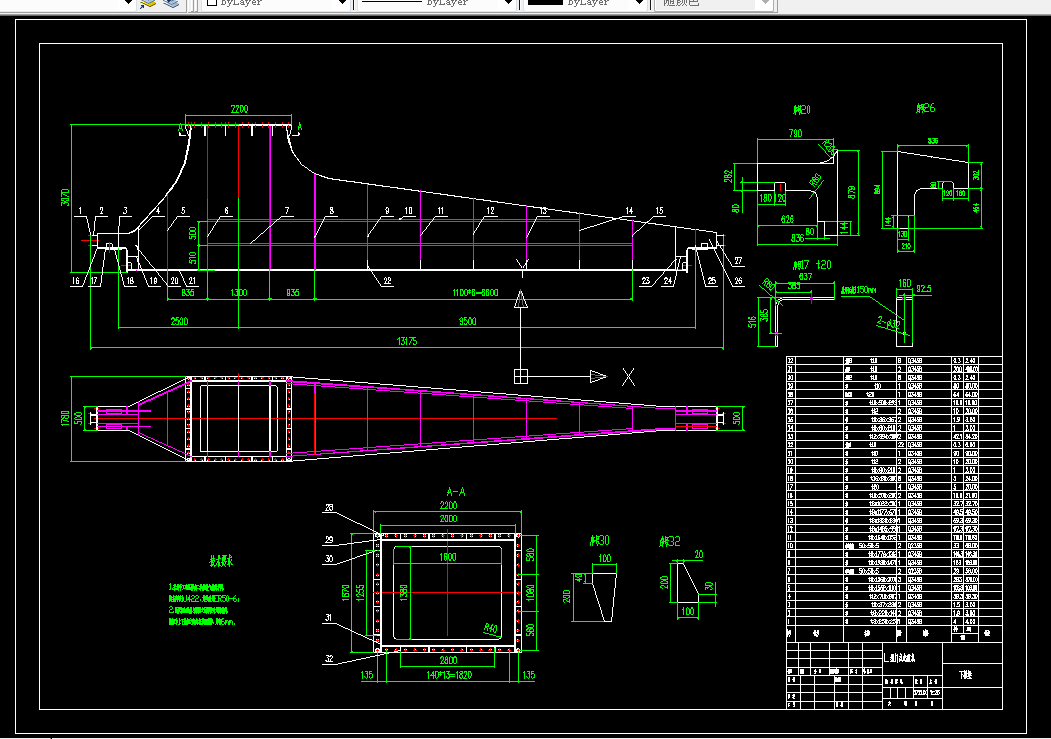Select the 3070 height dimension
Viewport: 1051px width, 739px height.
point(65,197)
